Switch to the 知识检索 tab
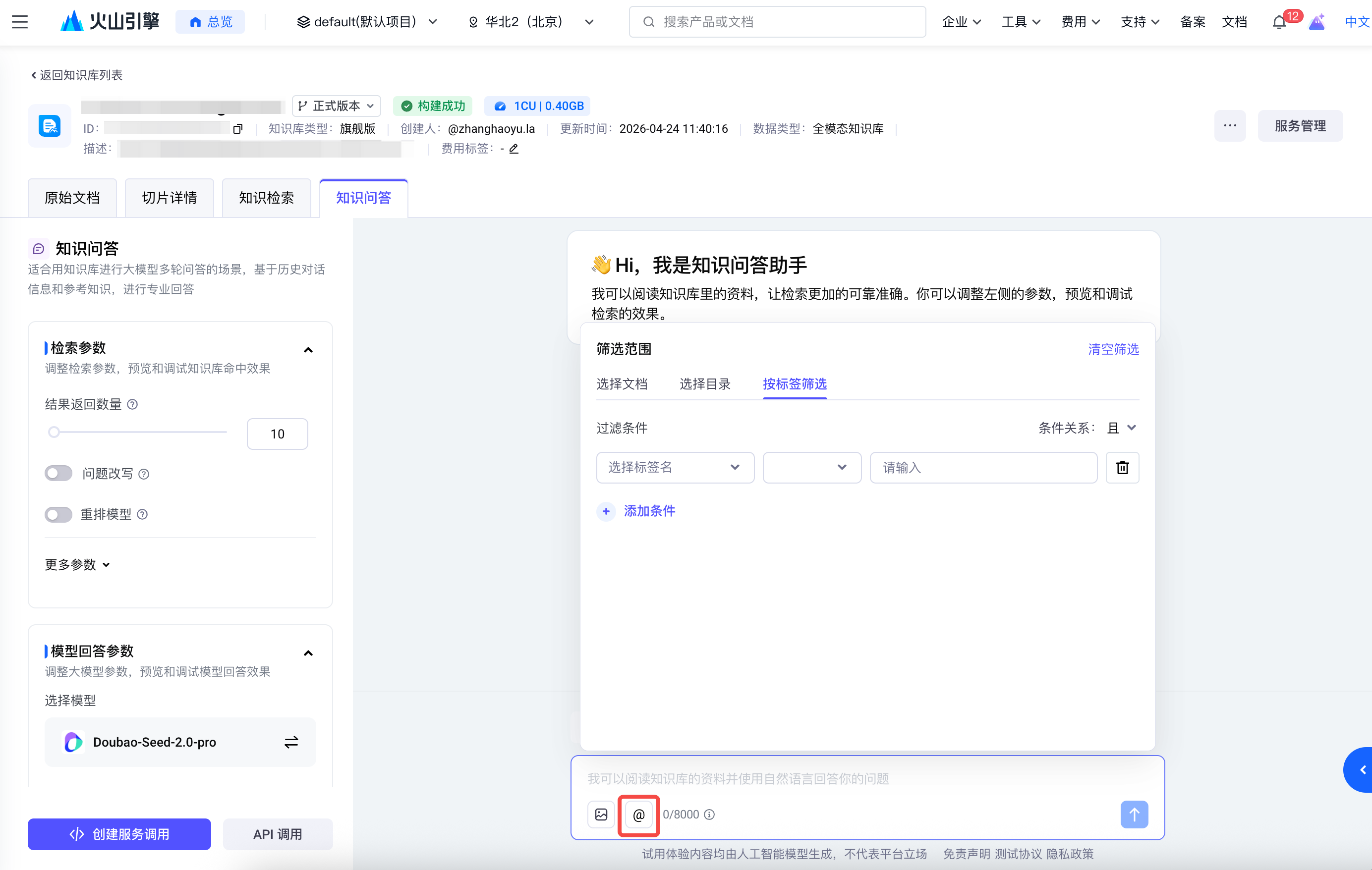The height and width of the screenshot is (870, 1372). coord(266,198)
